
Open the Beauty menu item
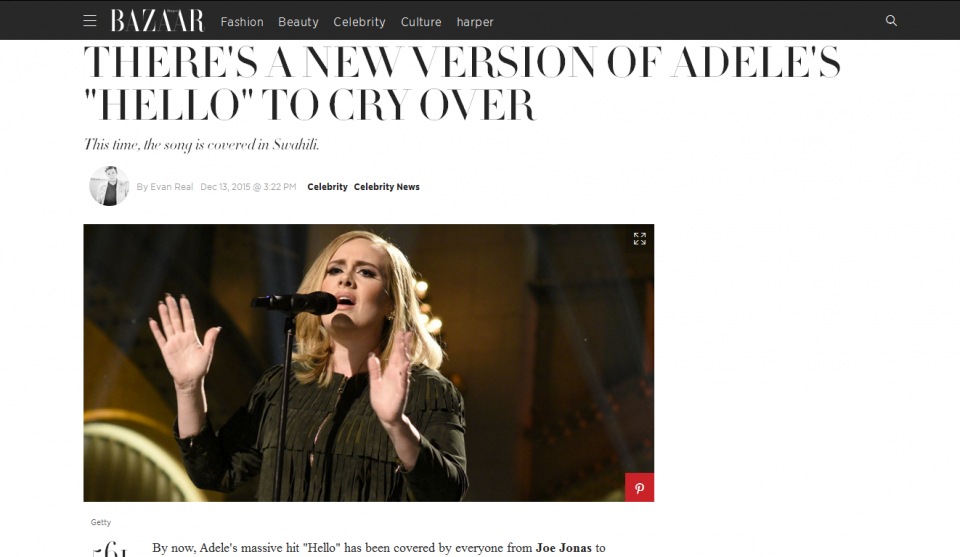pyautogui.click(x=298, y=22)
